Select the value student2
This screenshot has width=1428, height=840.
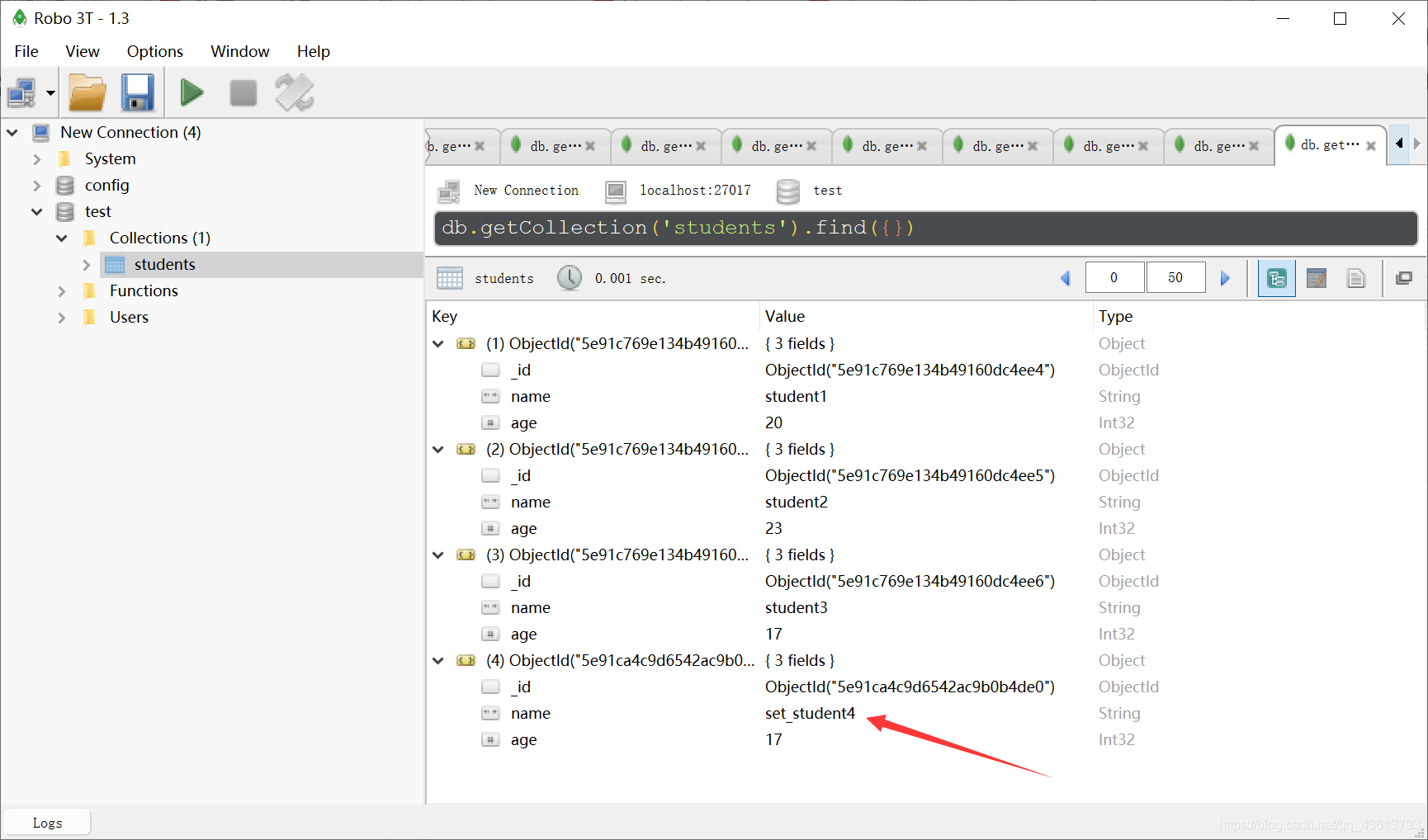point(796,502)
